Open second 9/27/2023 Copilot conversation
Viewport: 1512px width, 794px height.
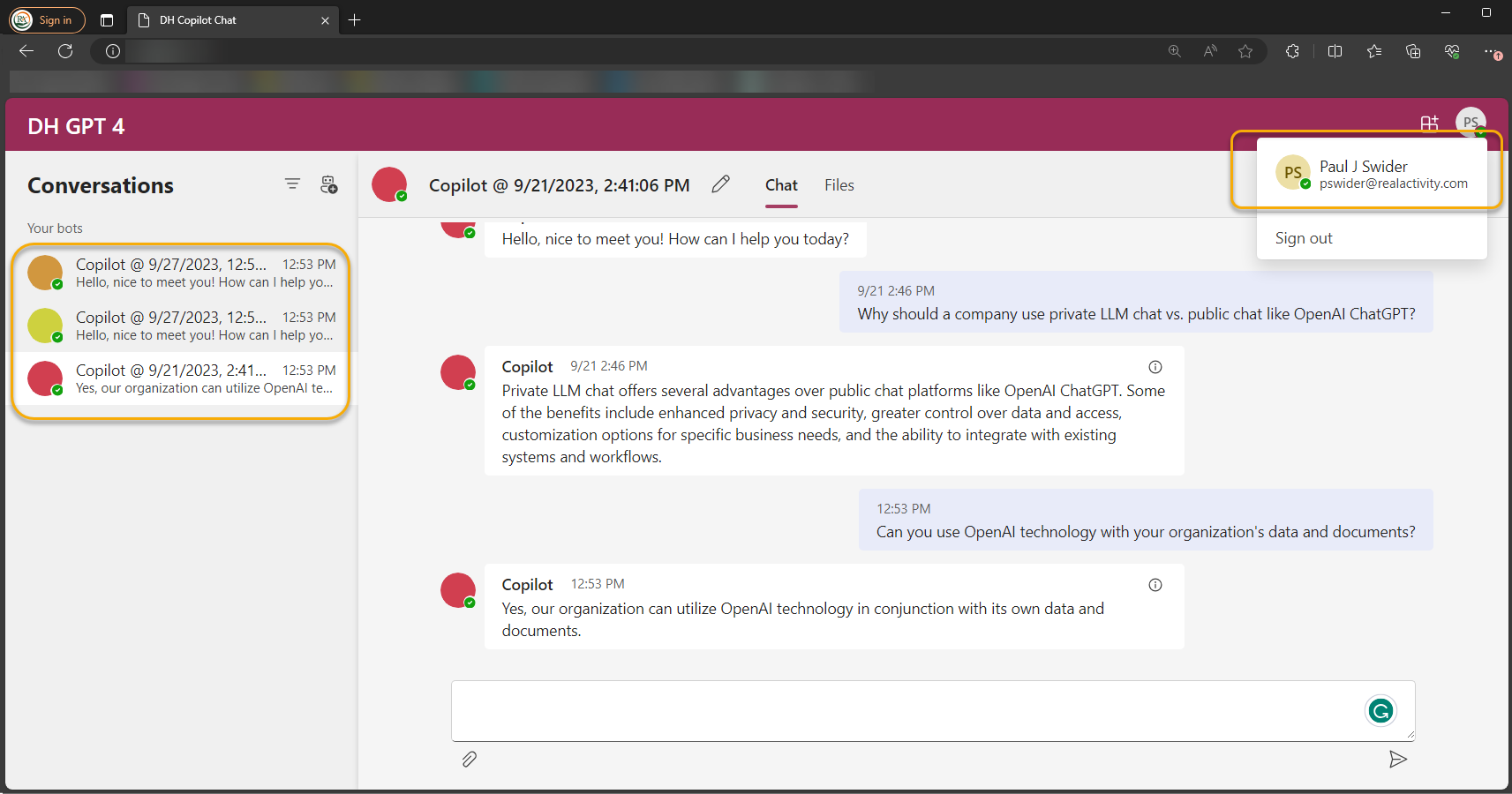click(x=181, y=326)
